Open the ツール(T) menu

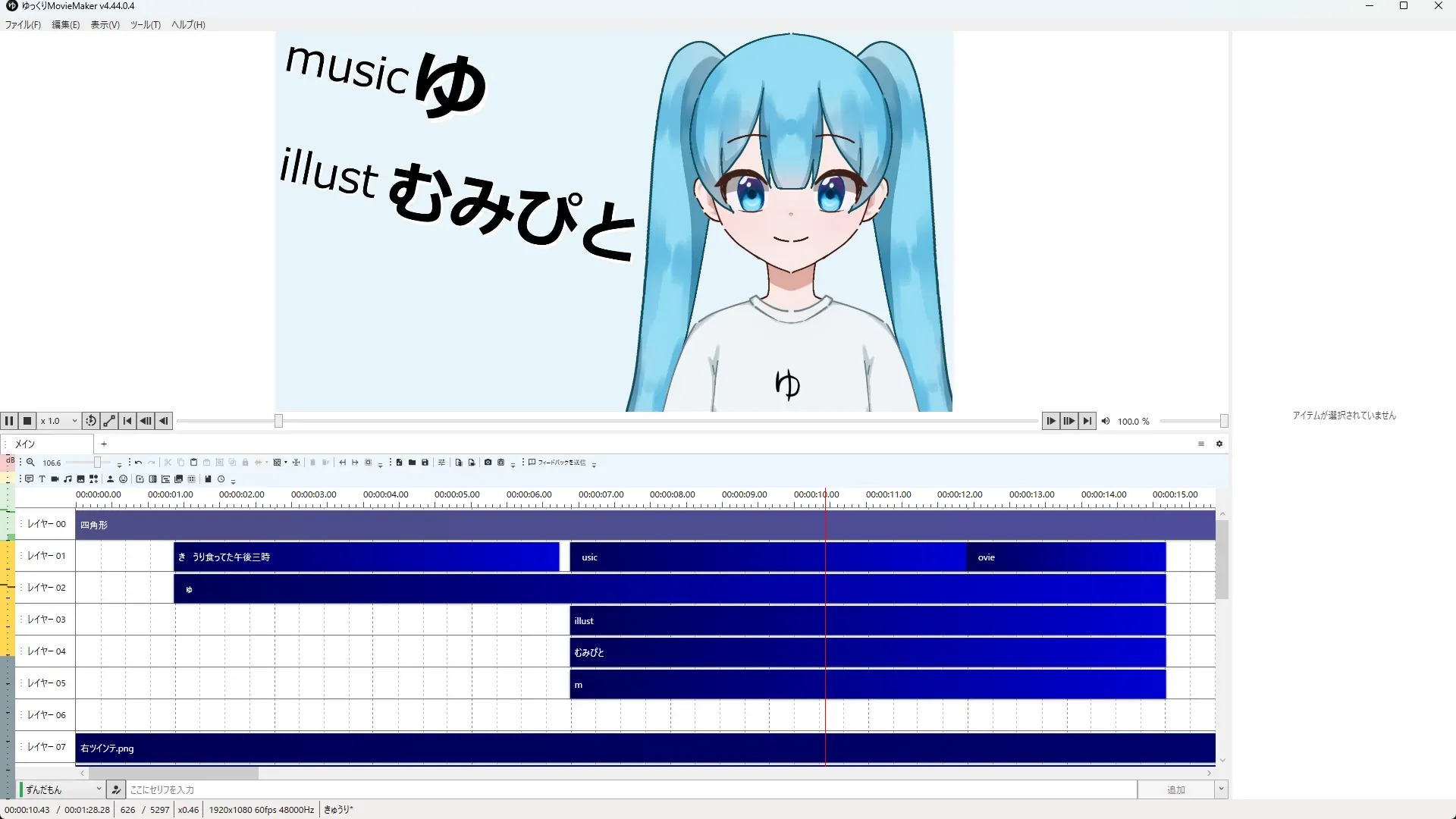pyautogui.click(x=145, y=25)
